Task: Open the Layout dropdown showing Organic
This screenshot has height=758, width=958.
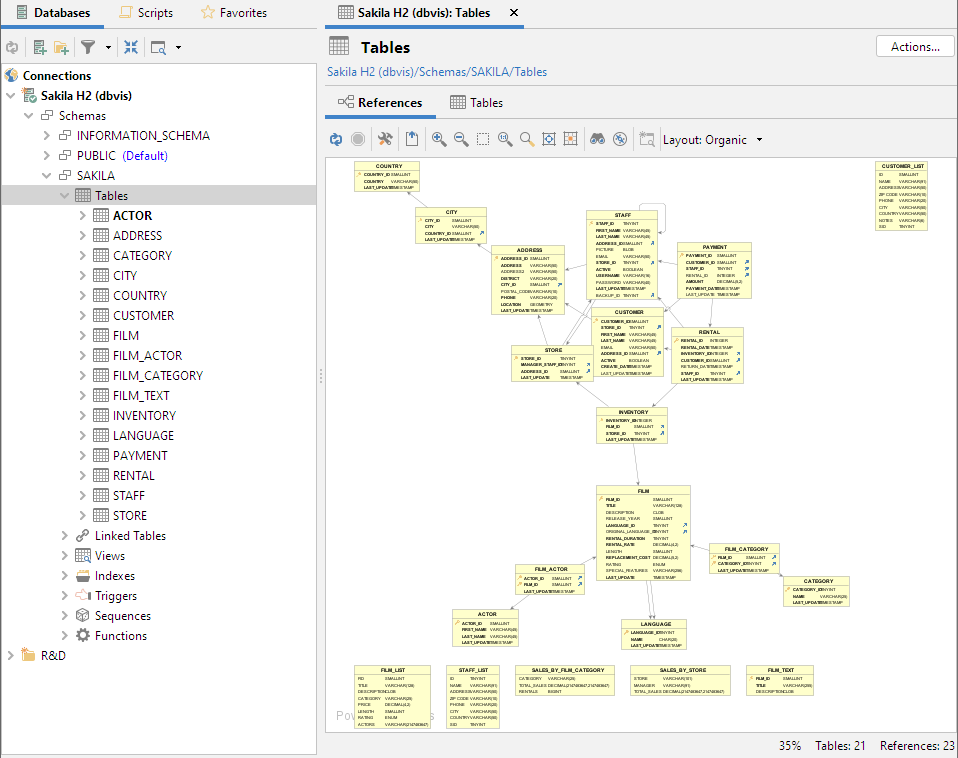Action: 713,139
